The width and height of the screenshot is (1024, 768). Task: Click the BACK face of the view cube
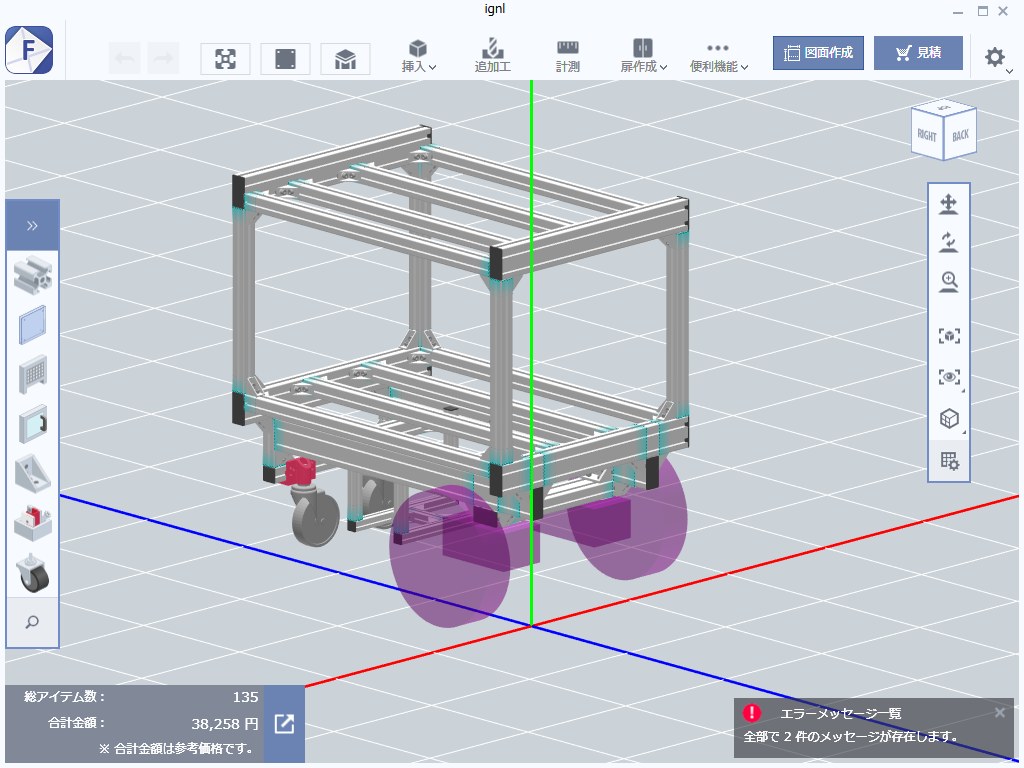click(960, 135)
